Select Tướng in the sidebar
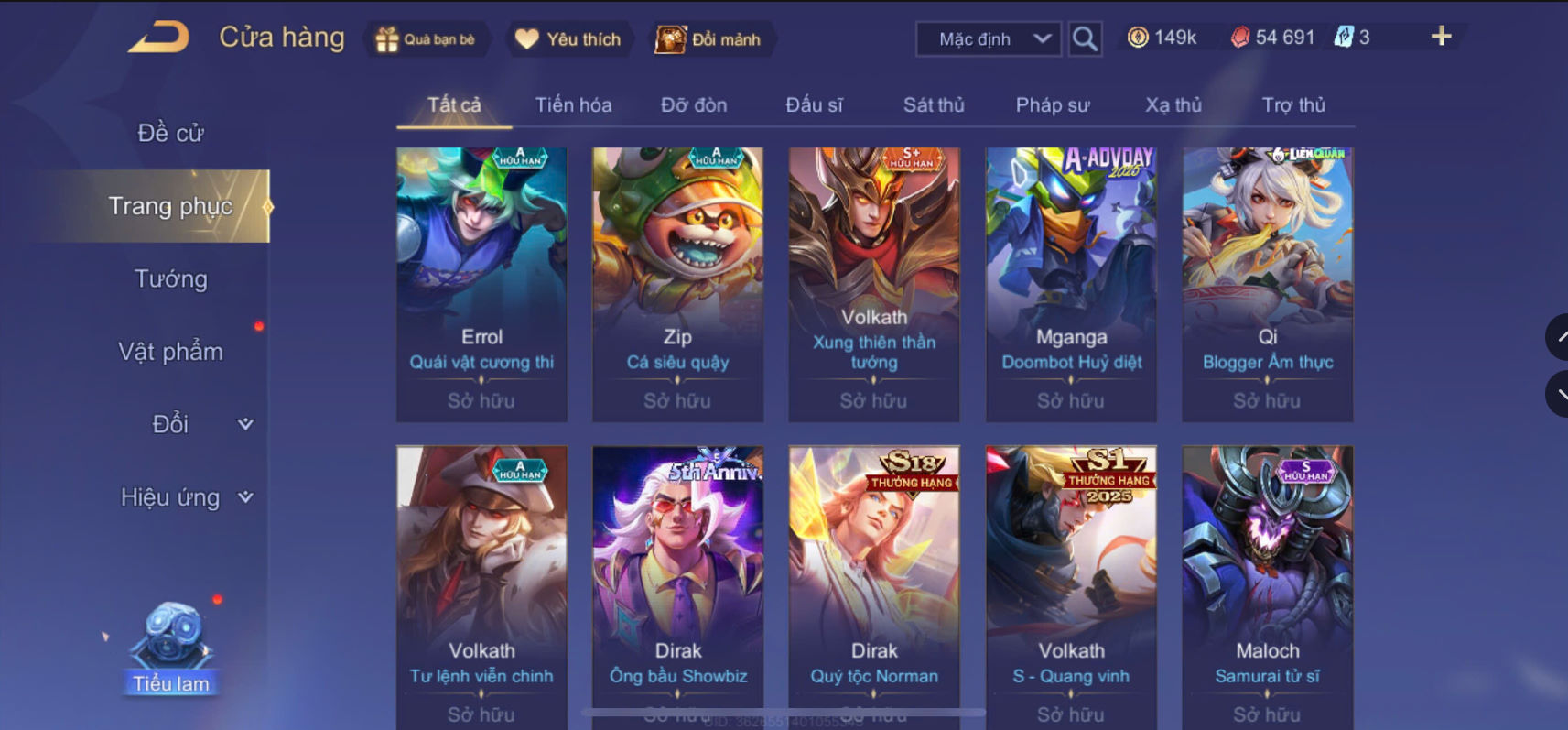The image size is (1568, 730). click(x=170, y=278)
